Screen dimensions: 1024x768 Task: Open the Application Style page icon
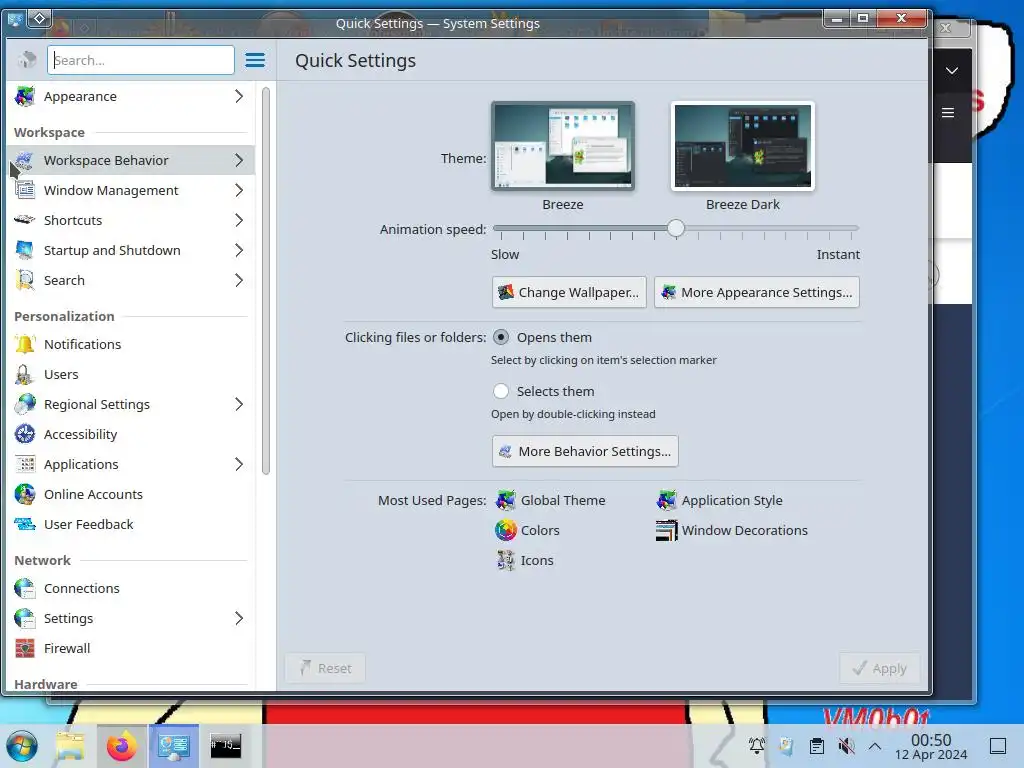(x=667, y=500)
